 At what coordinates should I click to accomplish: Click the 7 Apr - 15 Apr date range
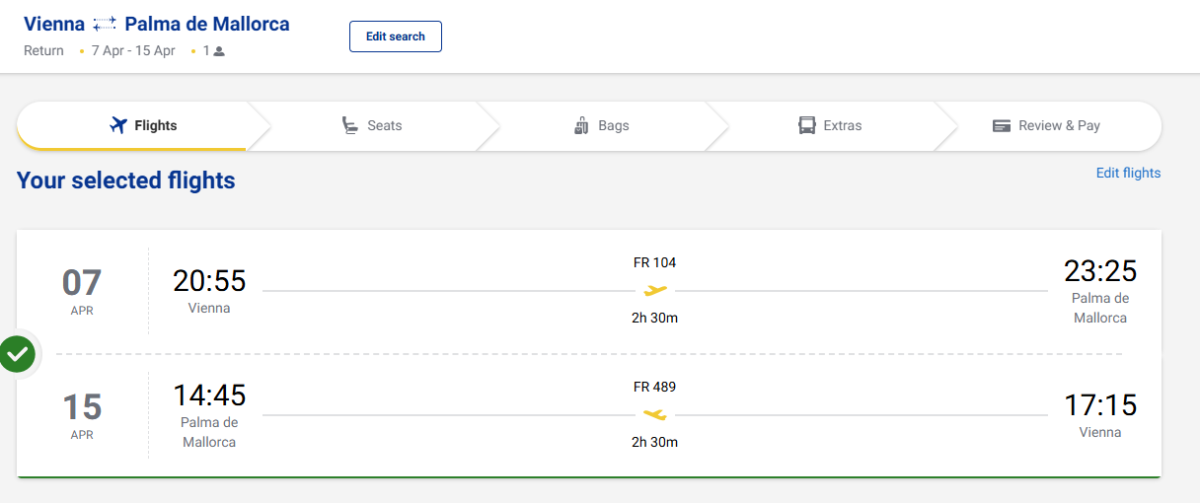tap(133, 51)
